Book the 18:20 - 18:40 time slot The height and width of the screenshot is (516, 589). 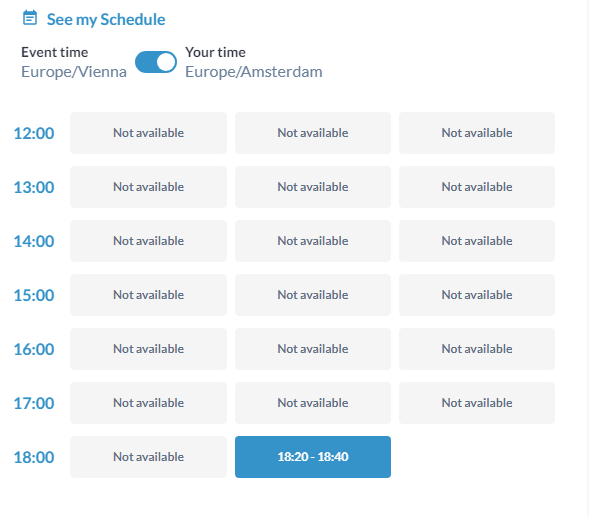click(x=313, y=457)
